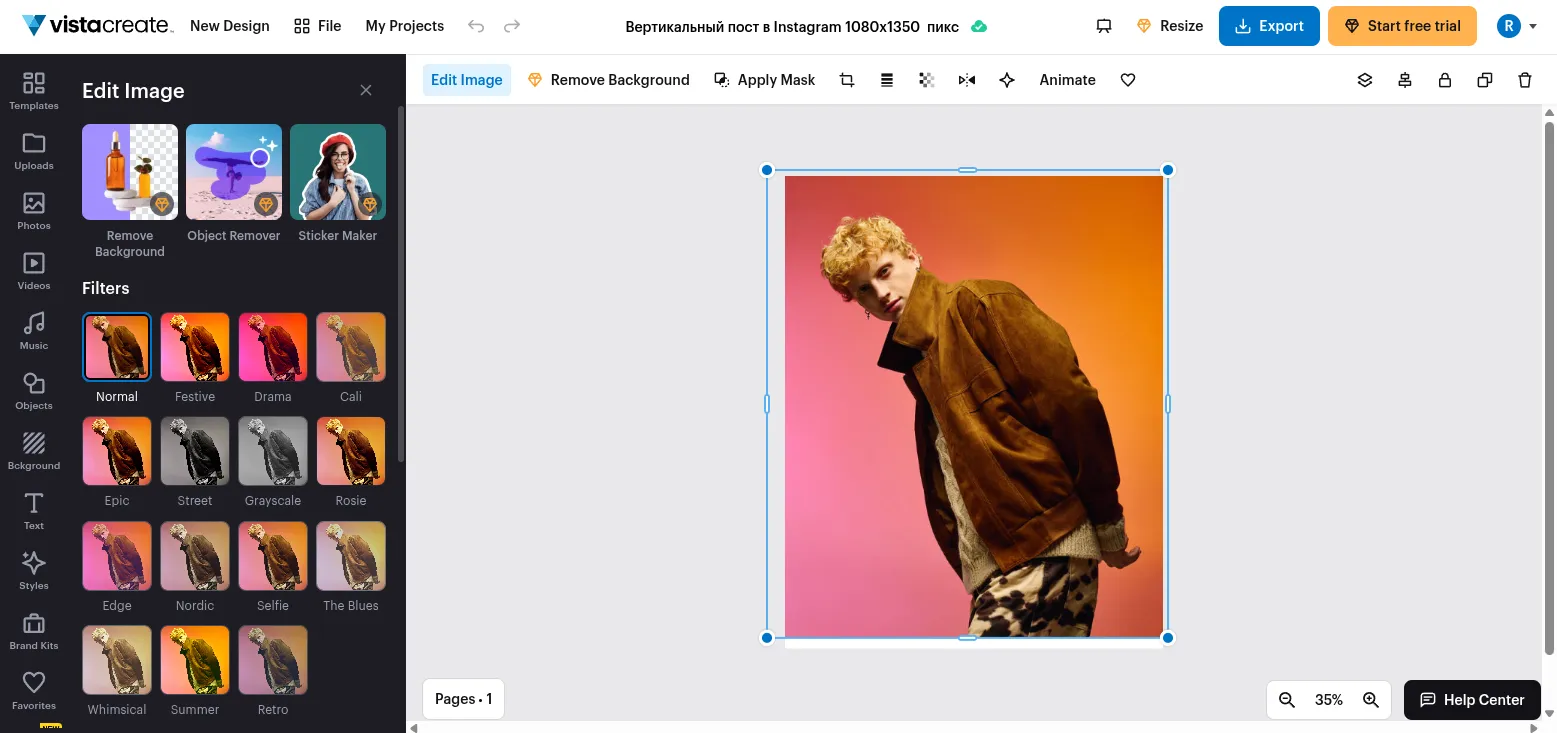Viewport: 1557px width, 733px height.
Task: Open the Photos panel in sidebar
Action: coord(33,211)
